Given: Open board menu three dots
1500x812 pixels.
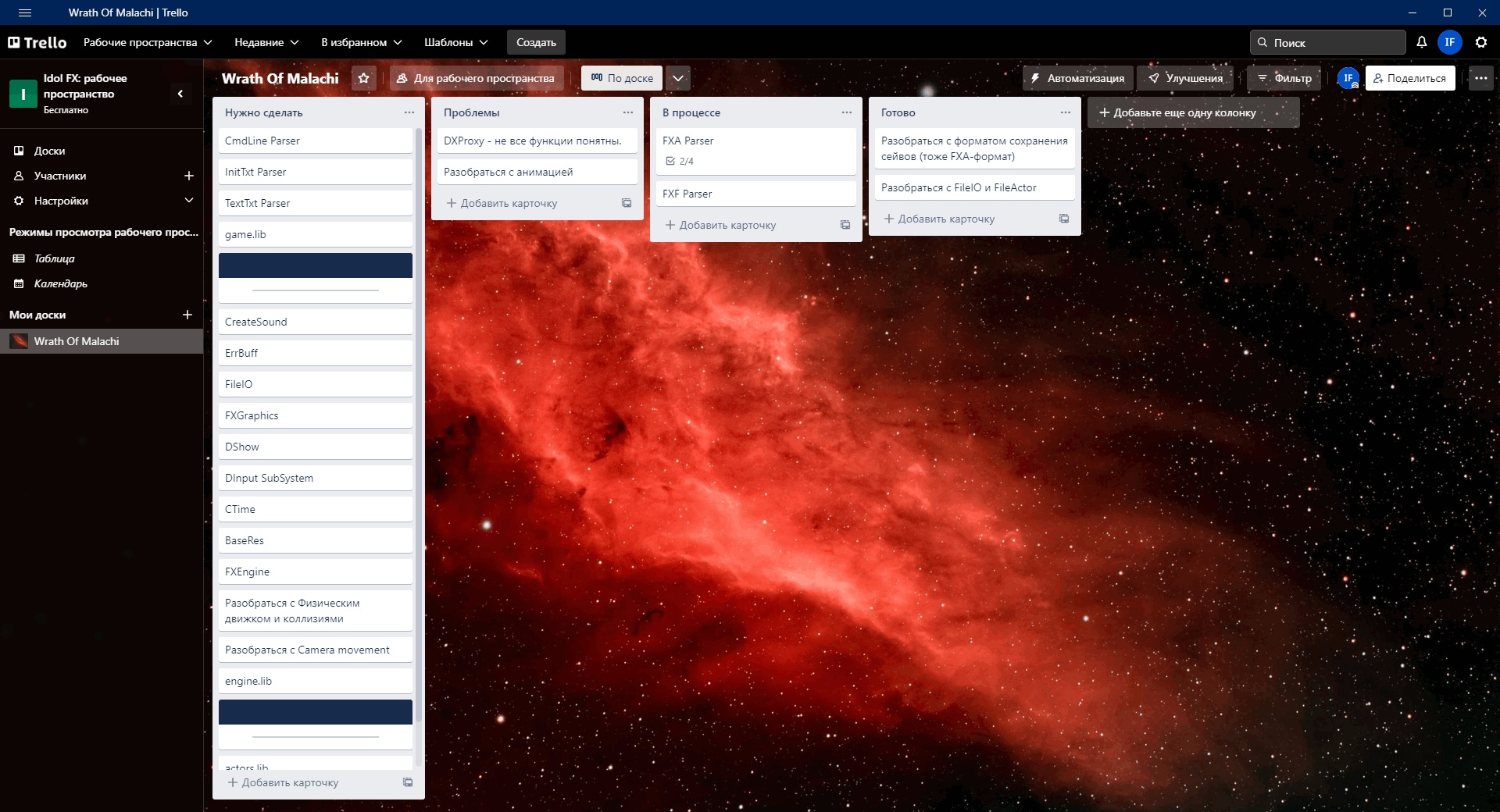Looking at the screenshot, I should pos(1481,78).
